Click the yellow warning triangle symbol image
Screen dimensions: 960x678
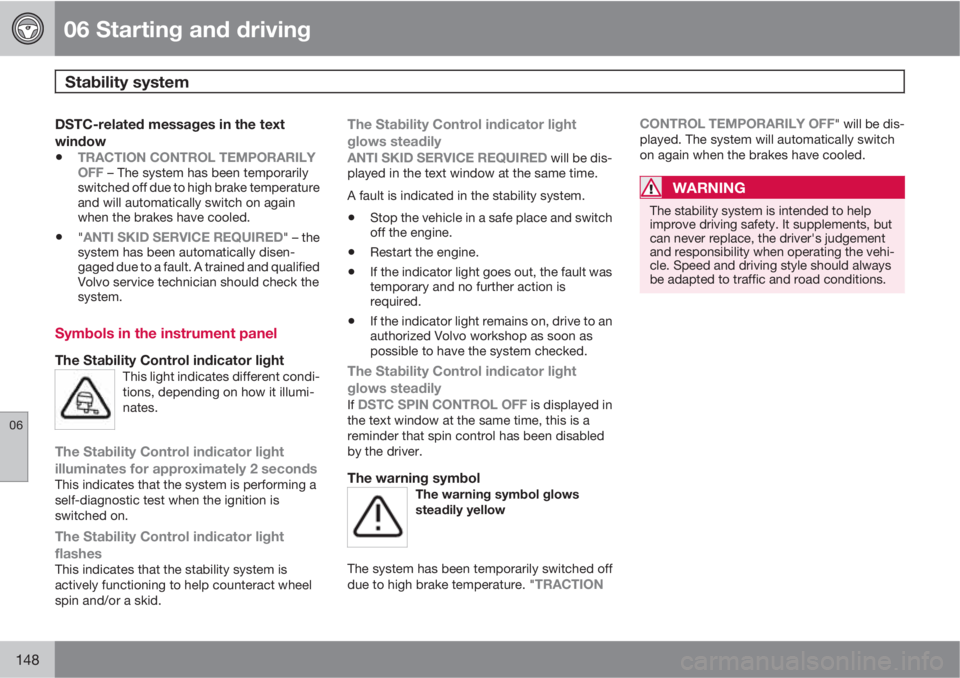click(x=377, y=517)
